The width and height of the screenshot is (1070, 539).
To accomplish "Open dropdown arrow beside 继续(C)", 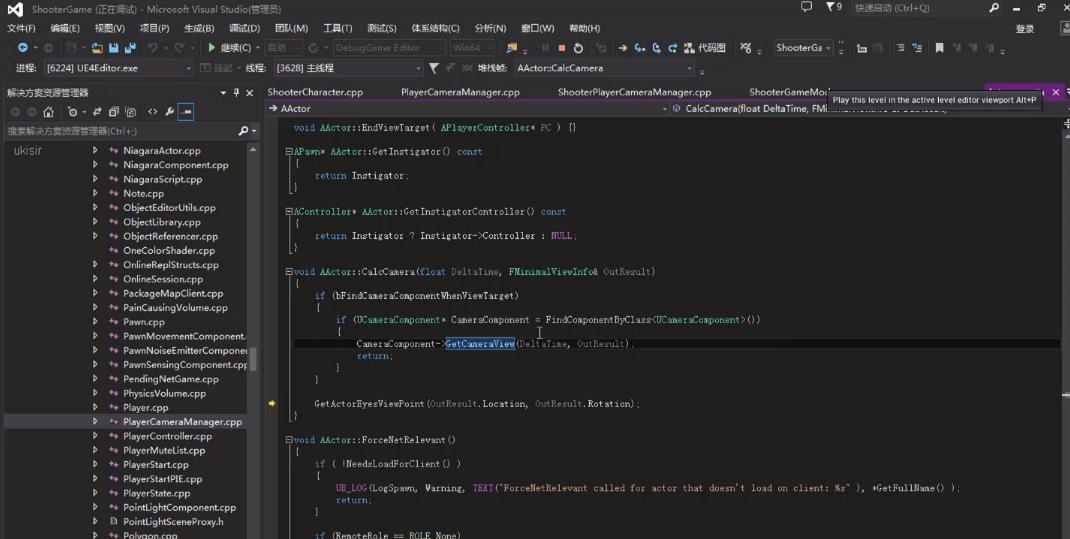I will pyautogui.click(x=257, y=48).
